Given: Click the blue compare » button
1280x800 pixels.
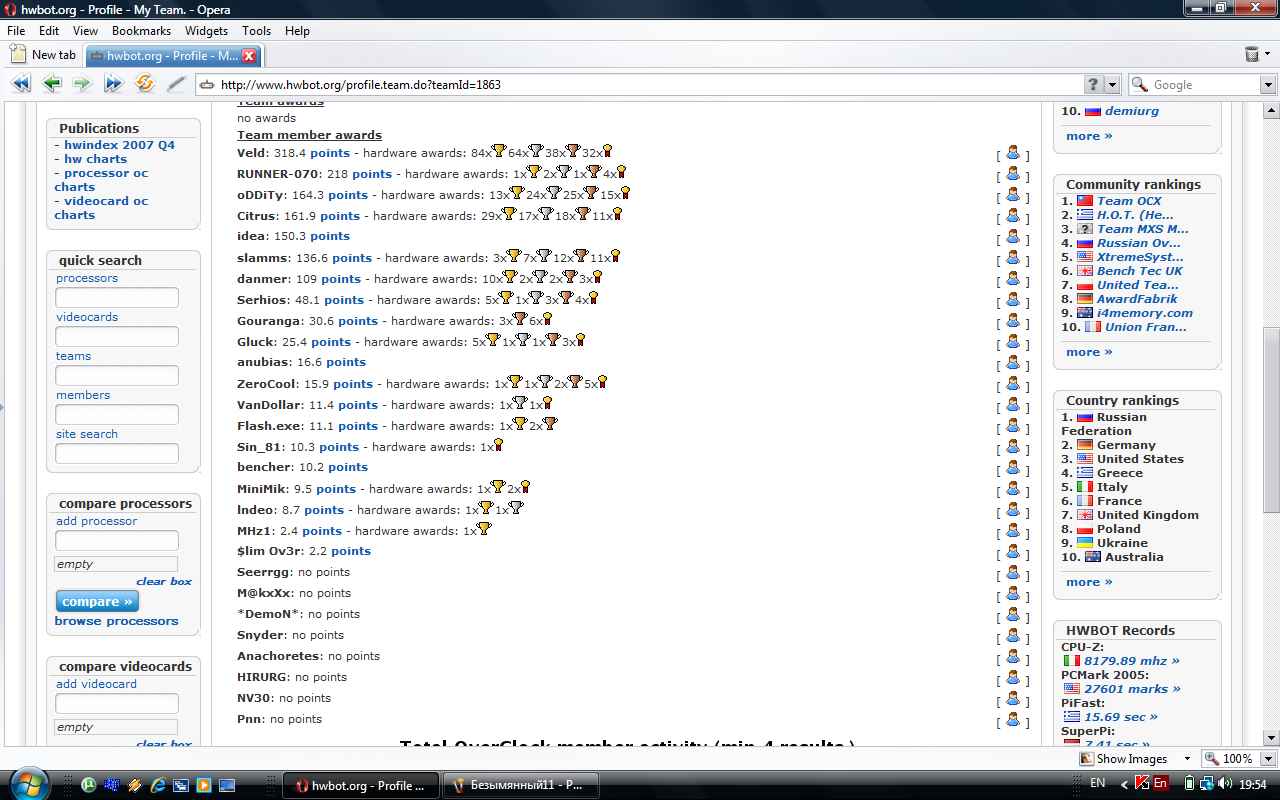Looking at the screenshot, I should (x=97, y=602).
